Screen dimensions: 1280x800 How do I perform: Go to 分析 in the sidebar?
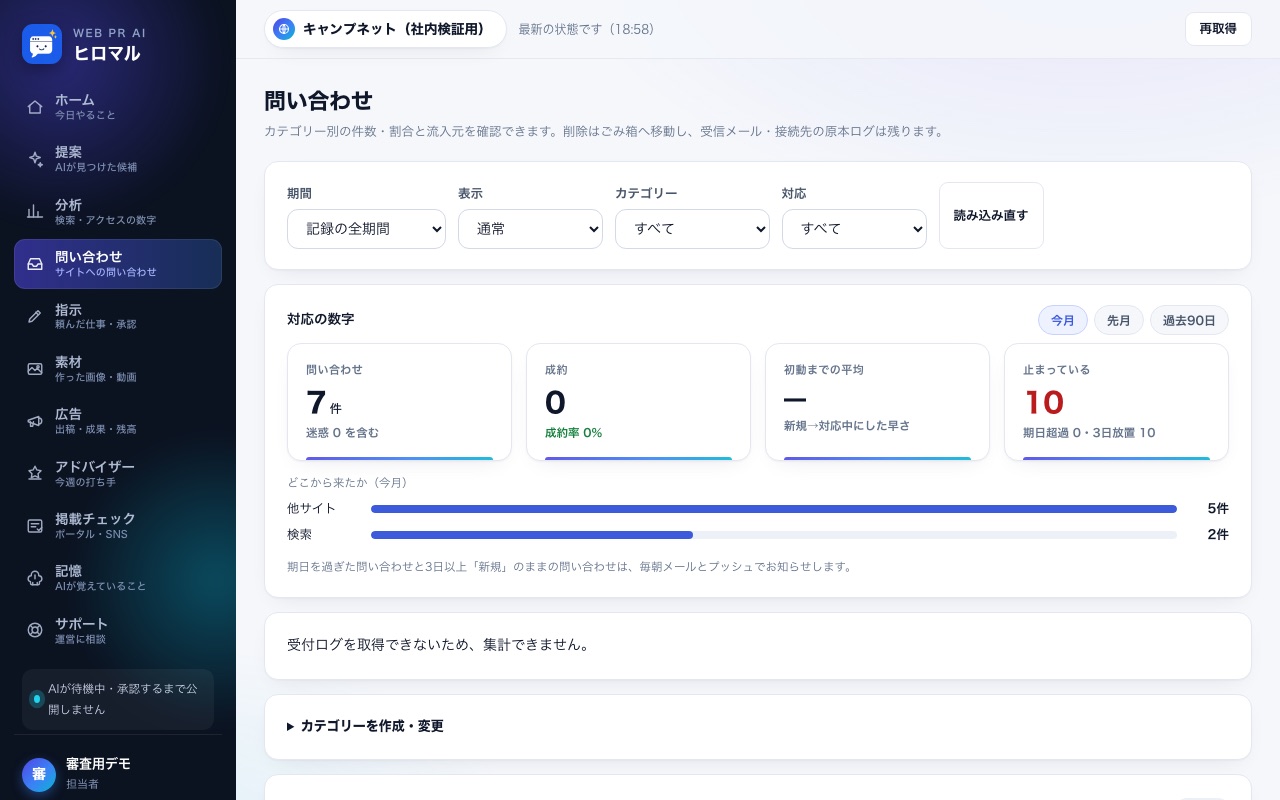[x=118, y=211]
